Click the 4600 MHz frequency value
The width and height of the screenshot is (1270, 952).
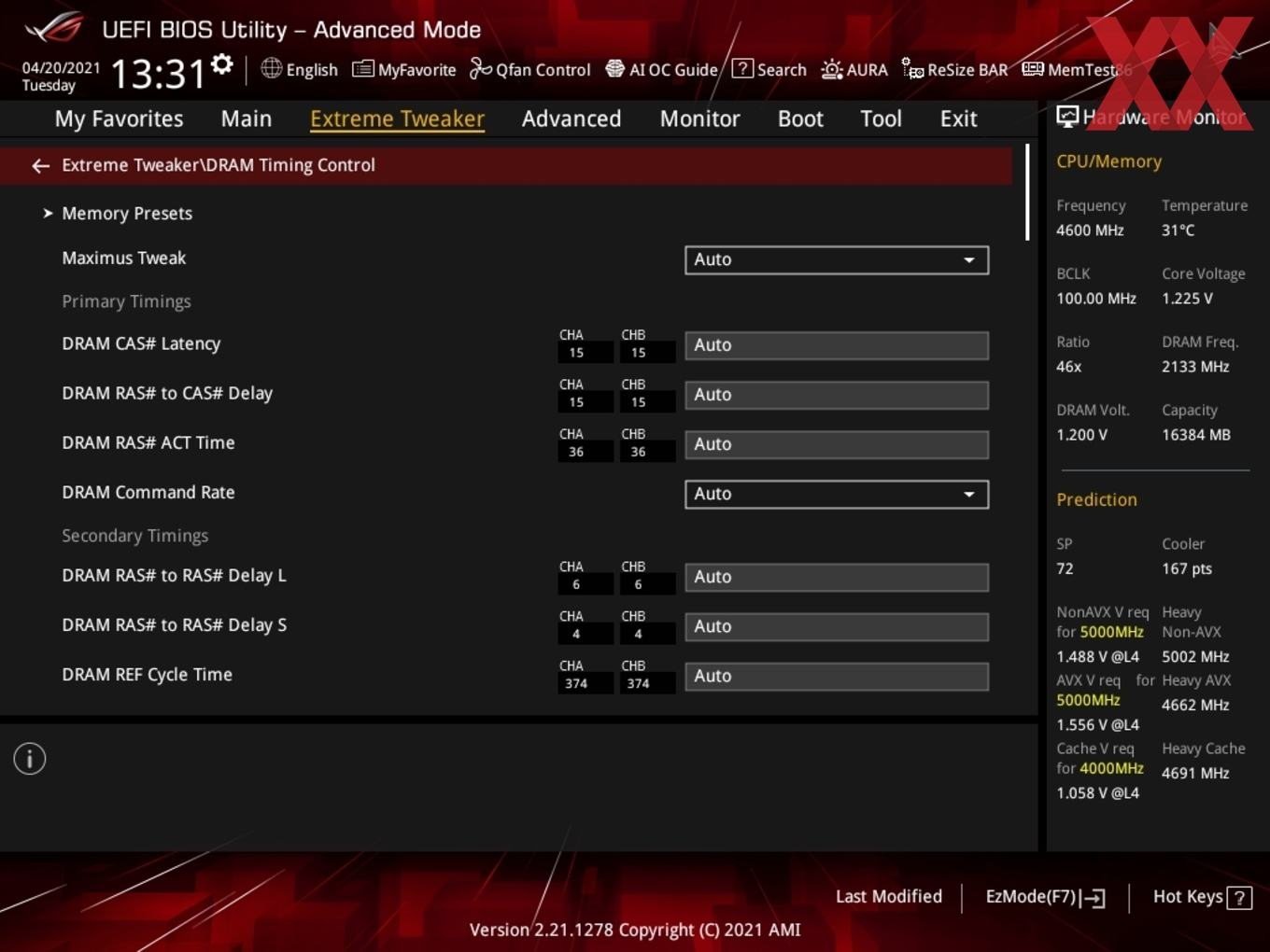pyautogui.click(x=1090, y=231)
